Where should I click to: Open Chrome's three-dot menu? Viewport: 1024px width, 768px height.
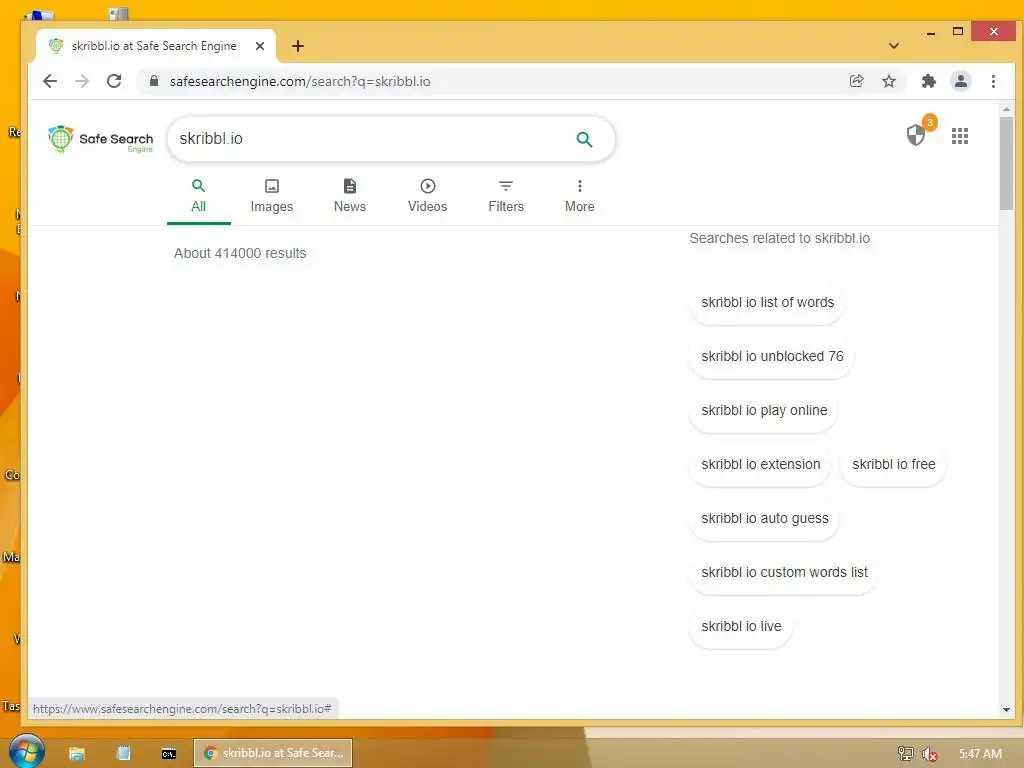click(x=993, y=81)
